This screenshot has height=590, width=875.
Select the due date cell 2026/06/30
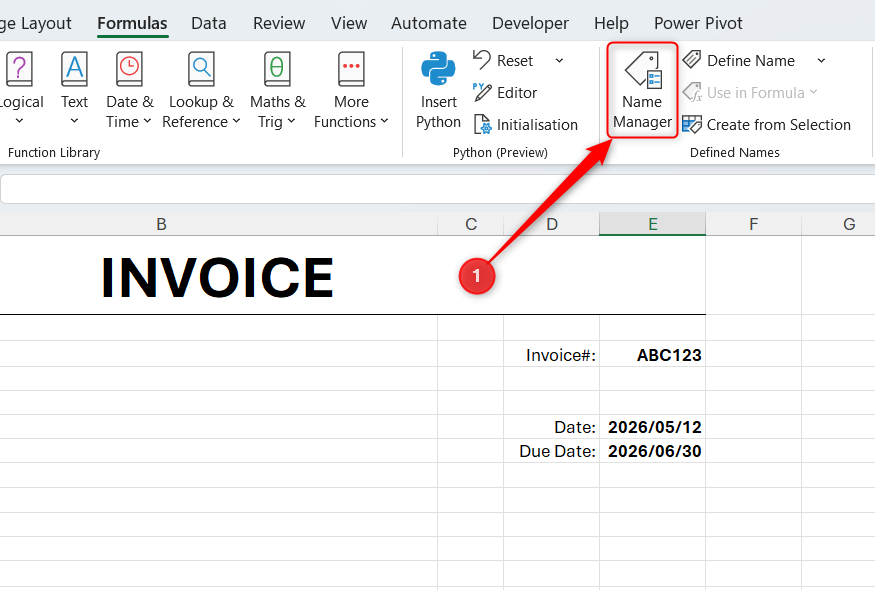point(652,451)
